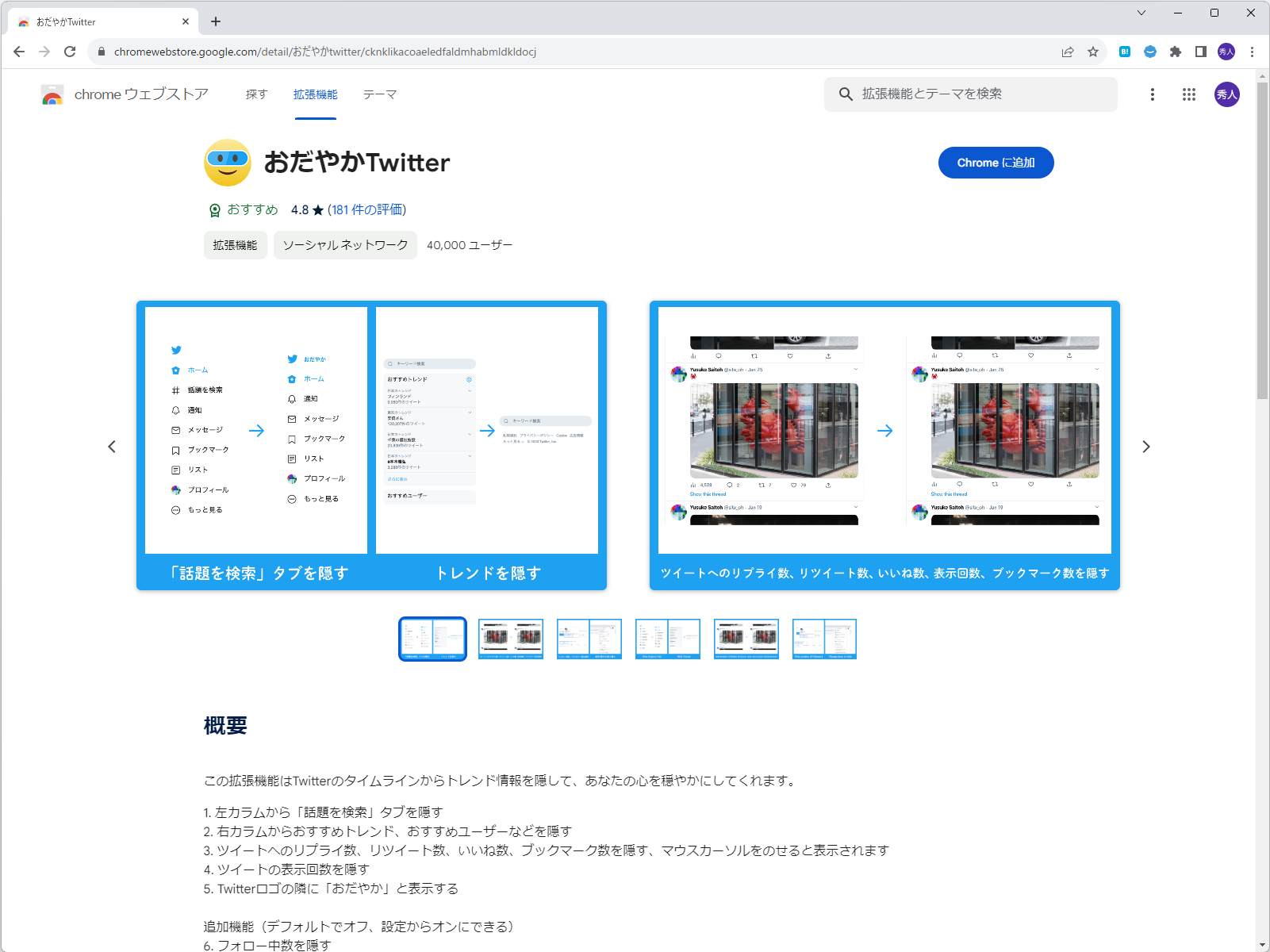The height and width of the screenshot is (952, 1270).
Task: Click the Chrome に追加 button
Action: [996, 163]
